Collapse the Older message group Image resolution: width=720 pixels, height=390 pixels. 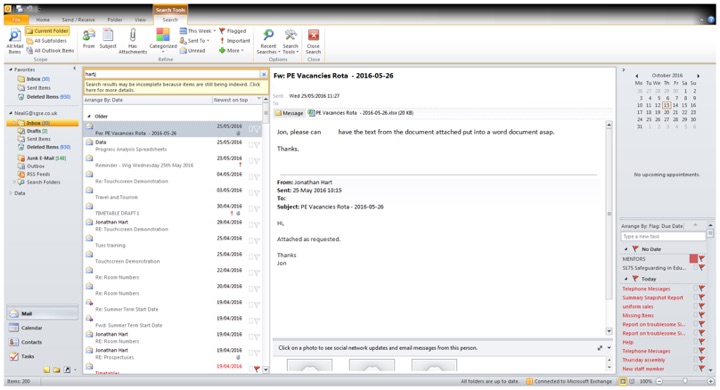89,116
